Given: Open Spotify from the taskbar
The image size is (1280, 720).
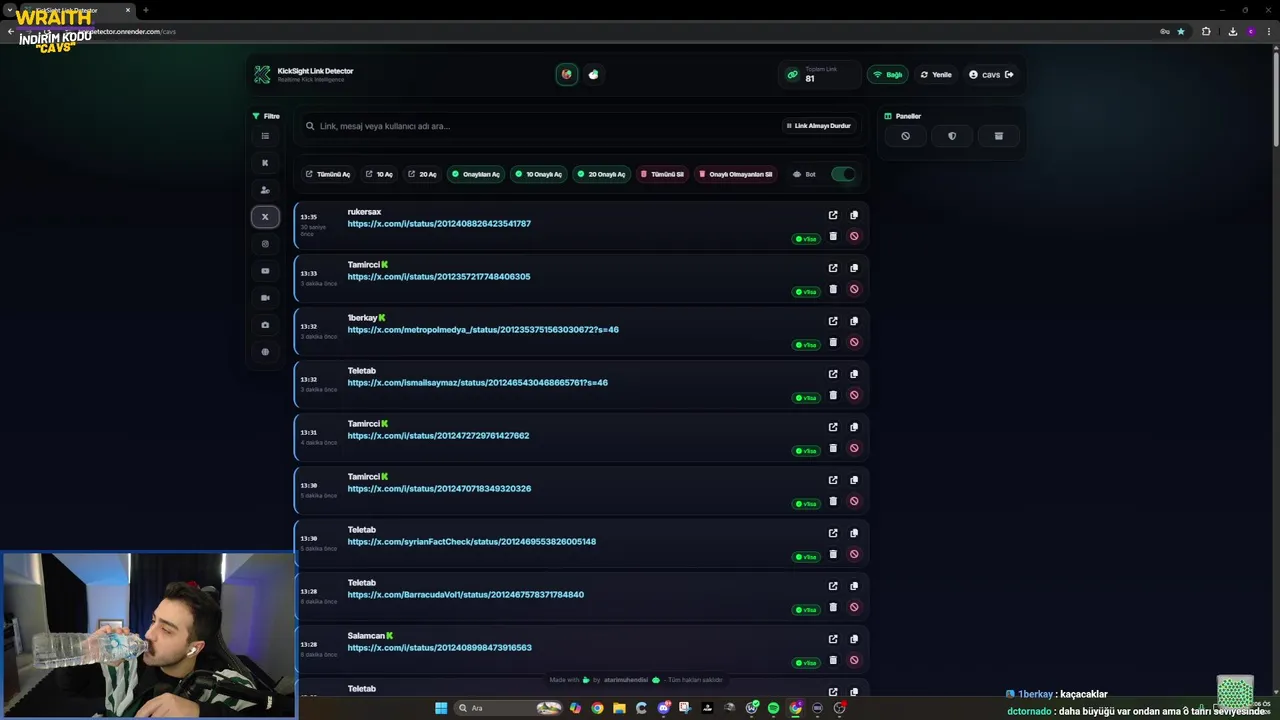Looking at the screenshot, I should click(773, 708).
